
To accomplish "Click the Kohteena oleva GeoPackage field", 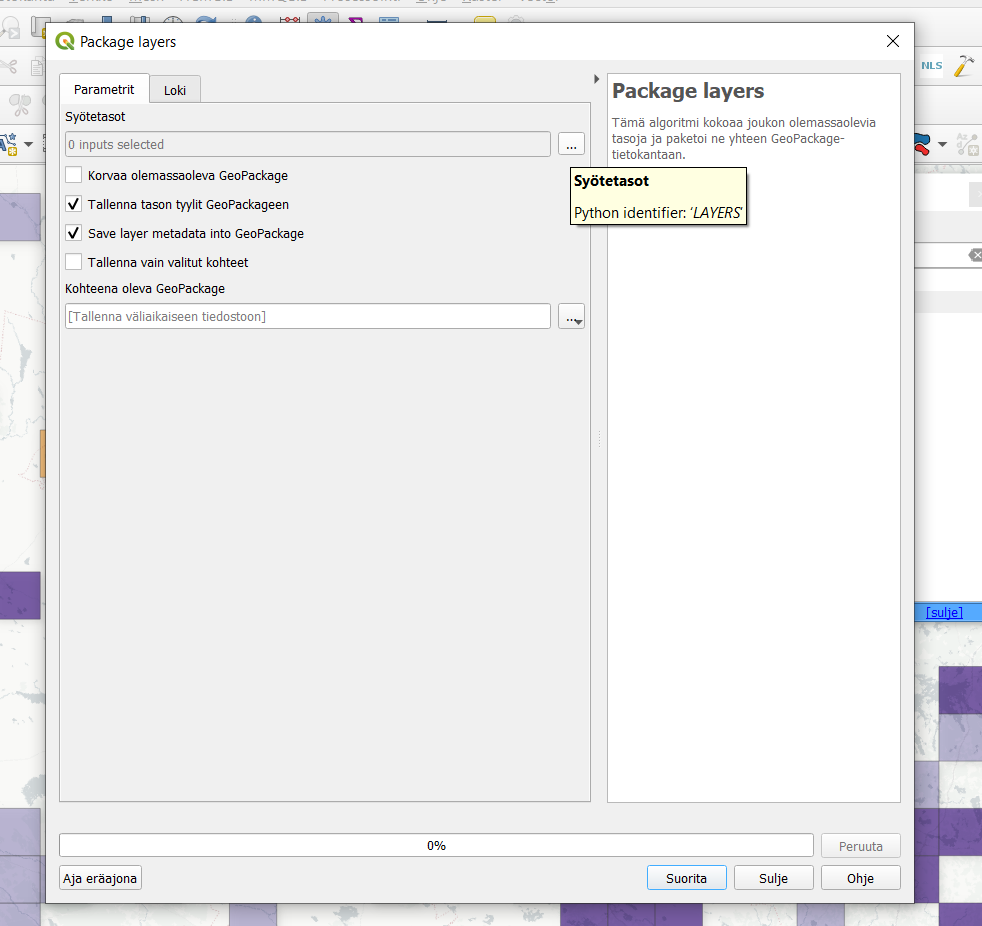I will tap(308, 317).
